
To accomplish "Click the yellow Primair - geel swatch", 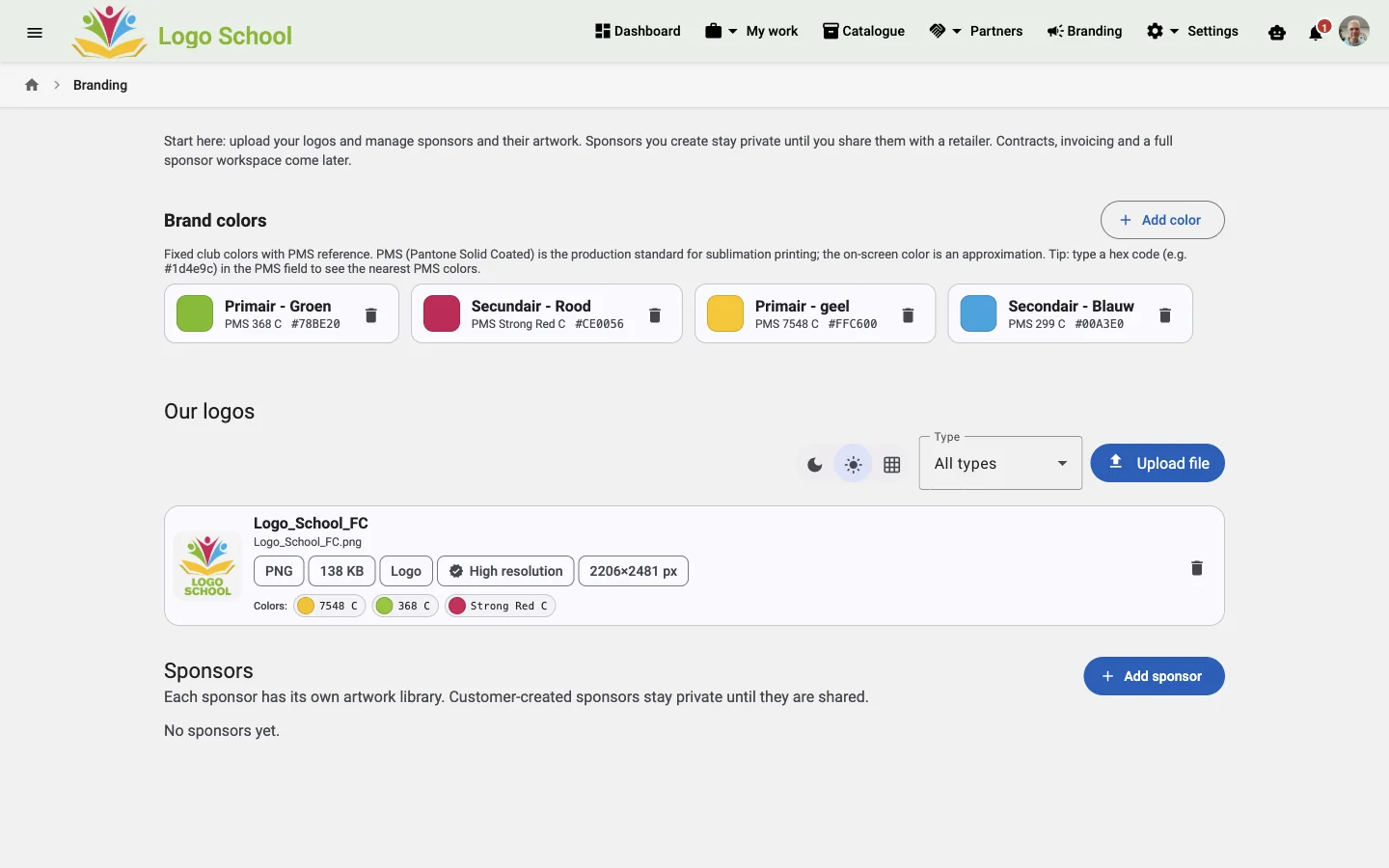I will pyautogui.click(x=725, y=313).
